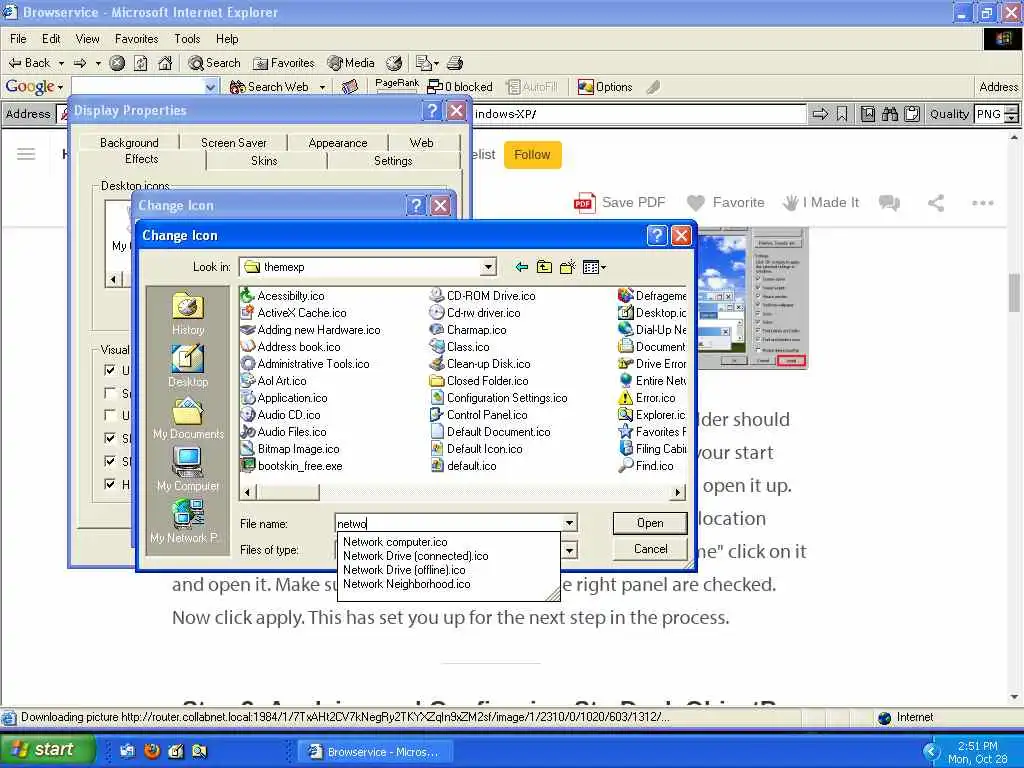Click the popup blocker '0 blocked' button
The height and width of the screenshot is (768, 1024).
click(x=460, y=87)
